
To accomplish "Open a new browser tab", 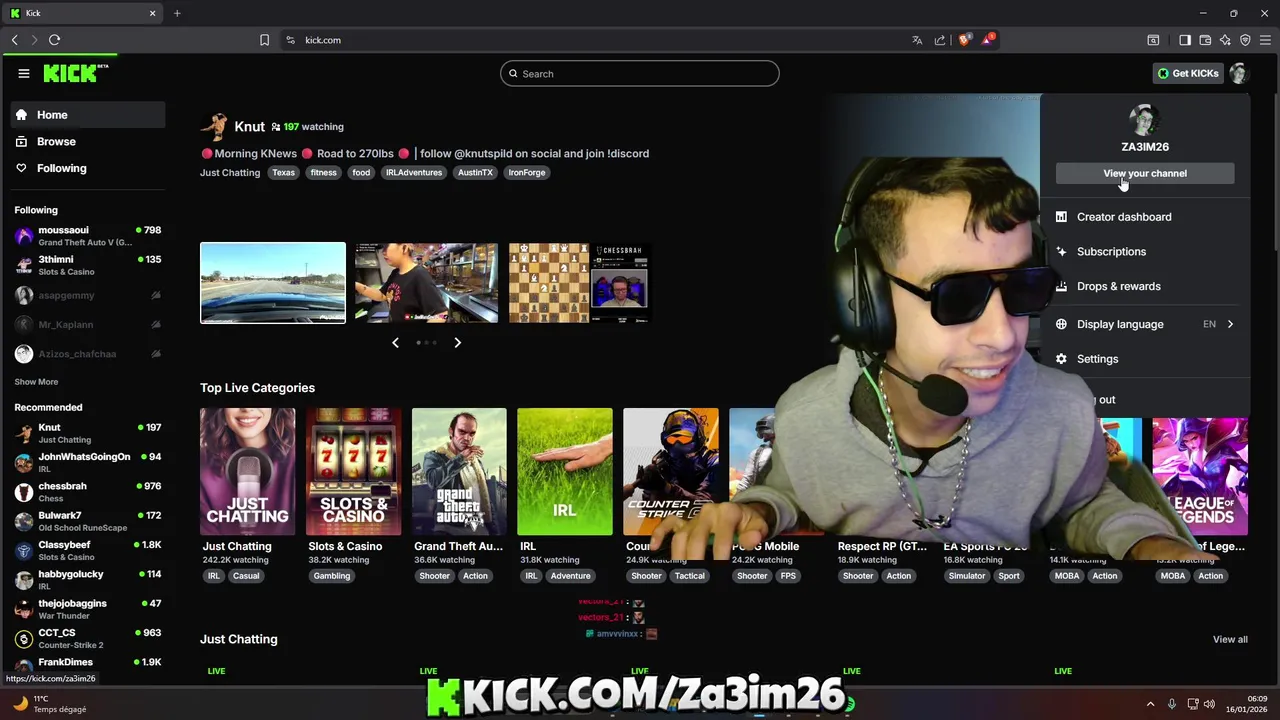I will point(177,13).
